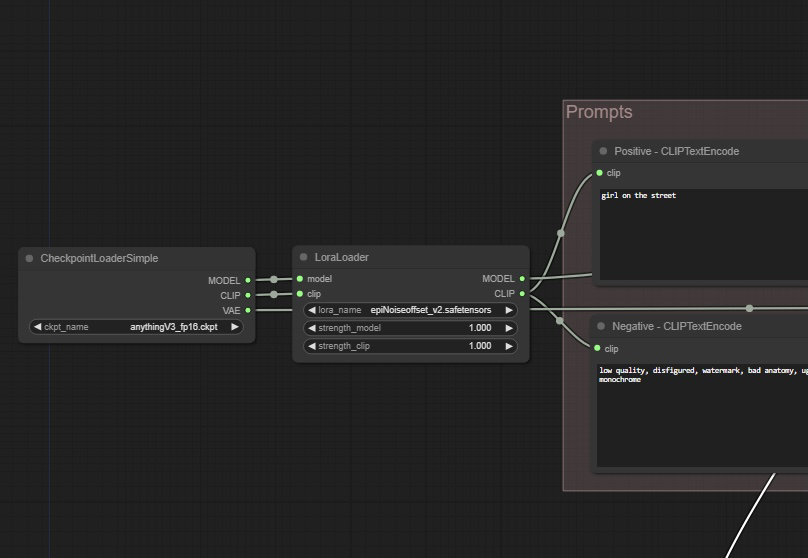This screenshot has width=808, height=558.
Task: Select previous LoRA with lora_name left arrow
Action: 311,310
